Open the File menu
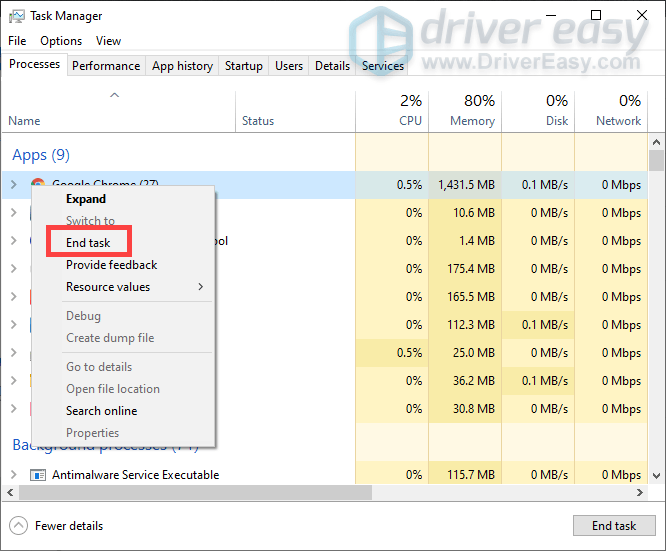The width and height of the screenshot is (666, 551). point(17,41)
